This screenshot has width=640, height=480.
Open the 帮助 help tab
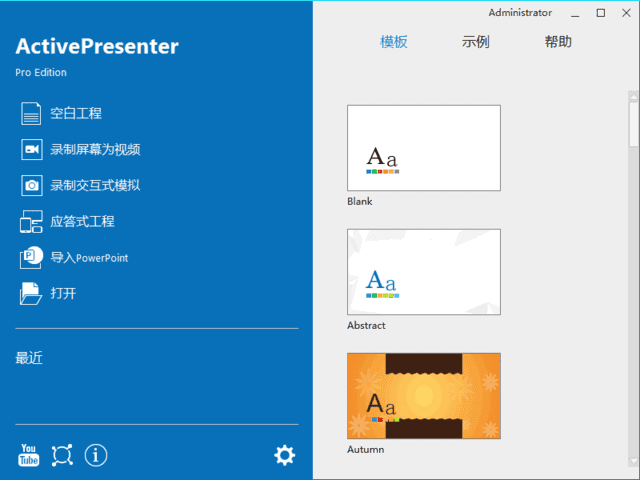558,42
